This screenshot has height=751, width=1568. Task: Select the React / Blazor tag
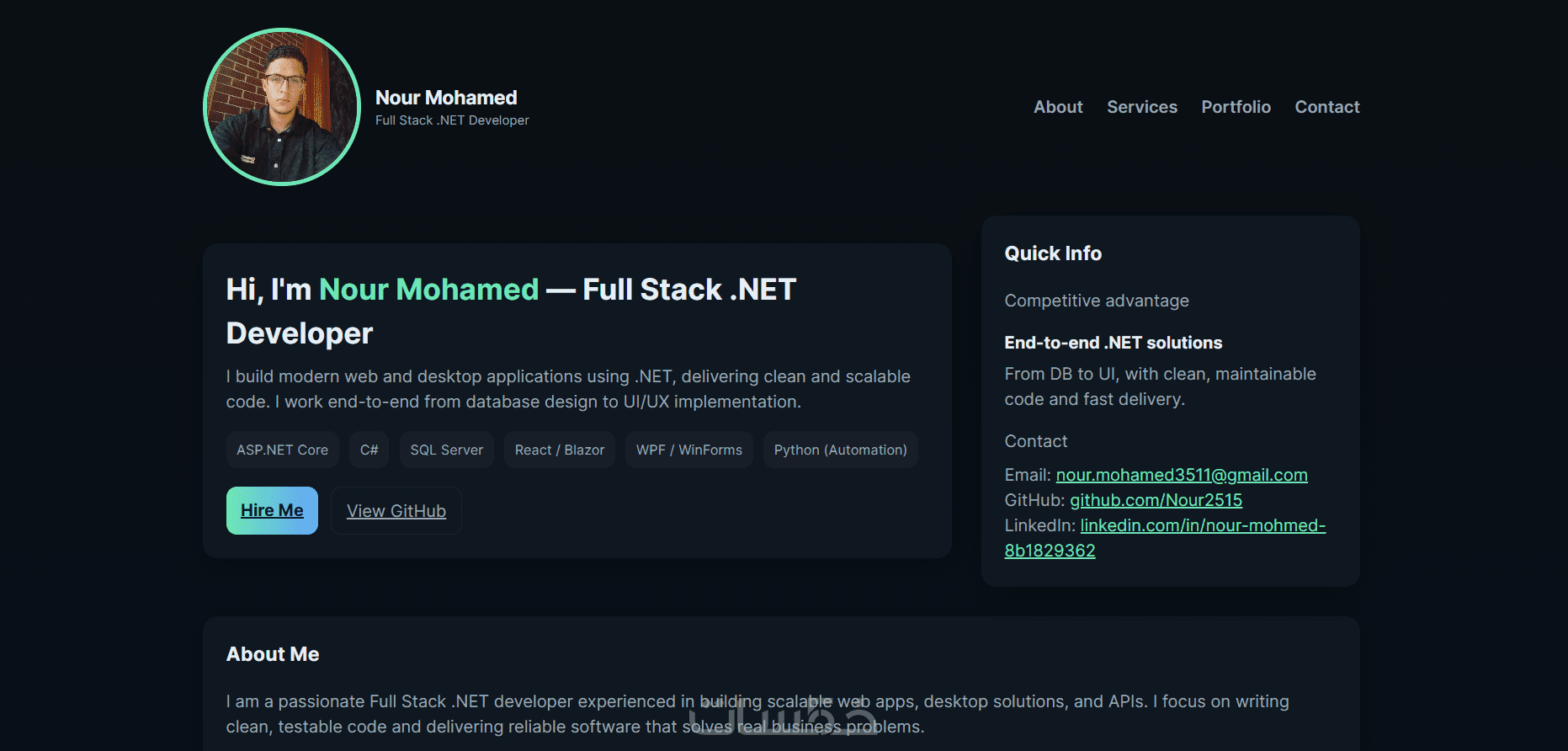tap(560, 450)
